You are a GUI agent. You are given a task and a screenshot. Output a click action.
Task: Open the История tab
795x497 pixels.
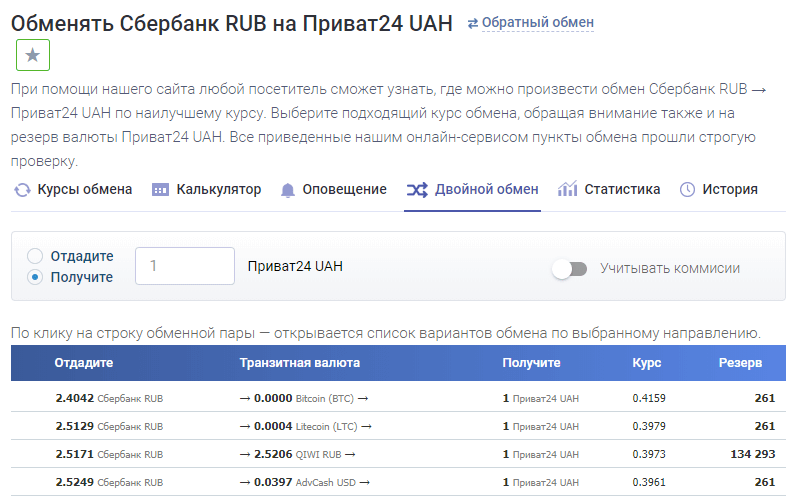(x=730, y=190)
